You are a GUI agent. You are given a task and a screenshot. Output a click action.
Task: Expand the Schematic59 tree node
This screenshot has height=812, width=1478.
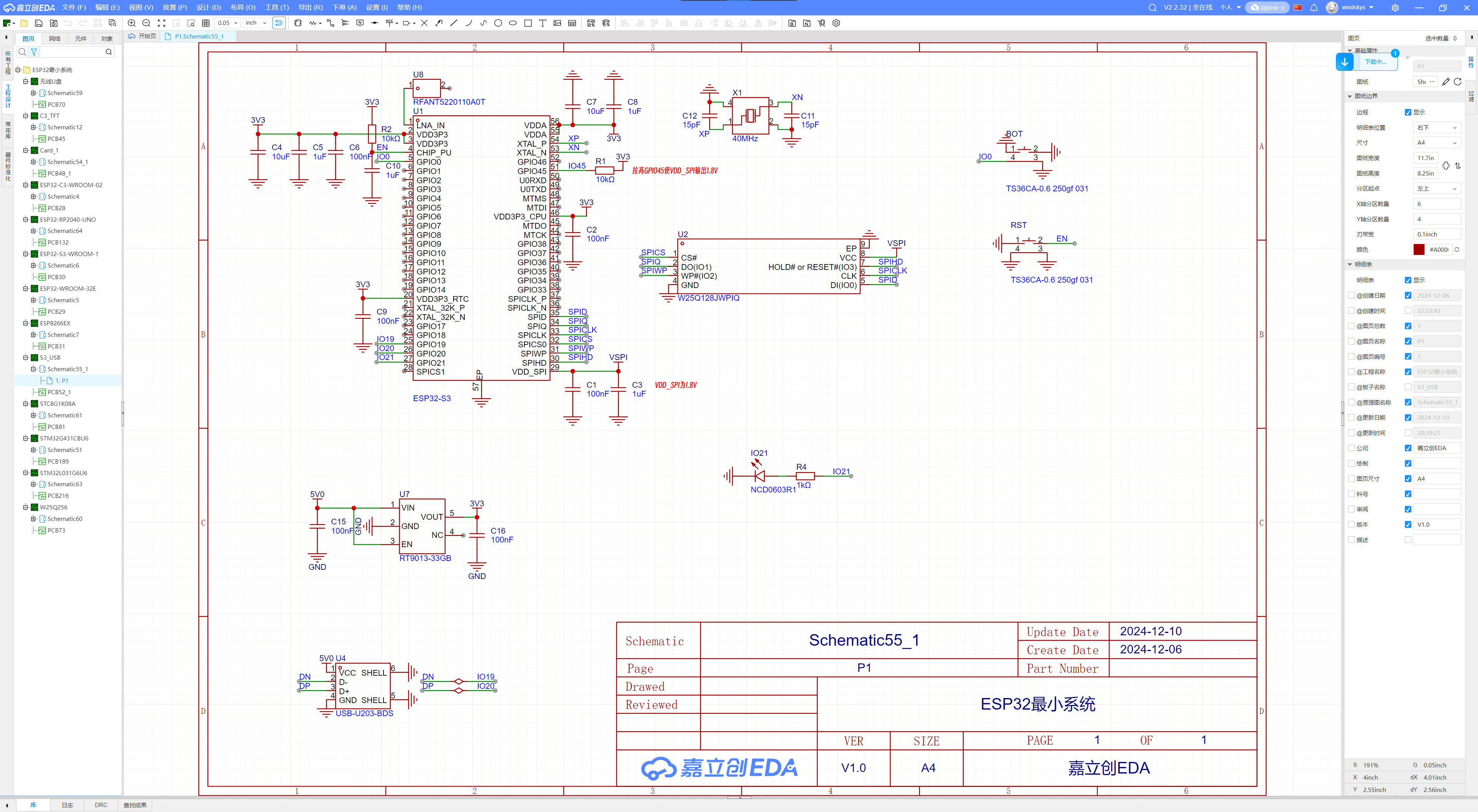coord(33,93)
